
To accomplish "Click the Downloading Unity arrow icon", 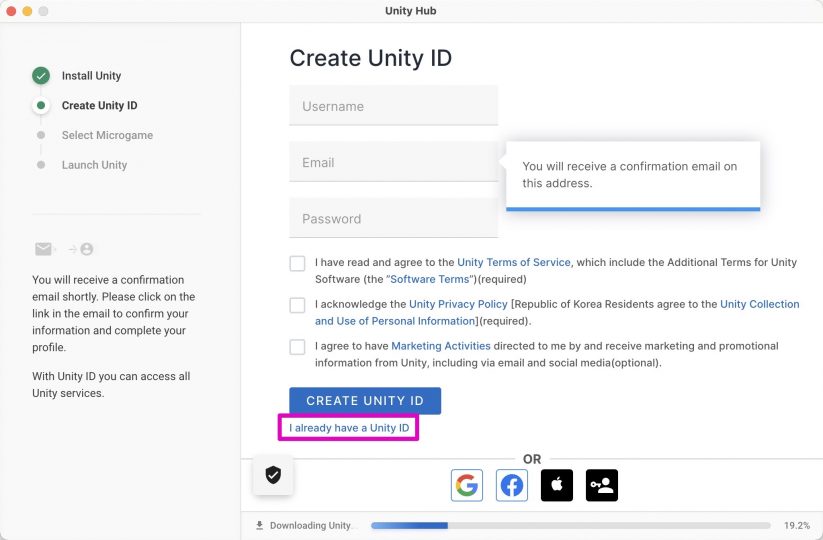I will point(259,525).
